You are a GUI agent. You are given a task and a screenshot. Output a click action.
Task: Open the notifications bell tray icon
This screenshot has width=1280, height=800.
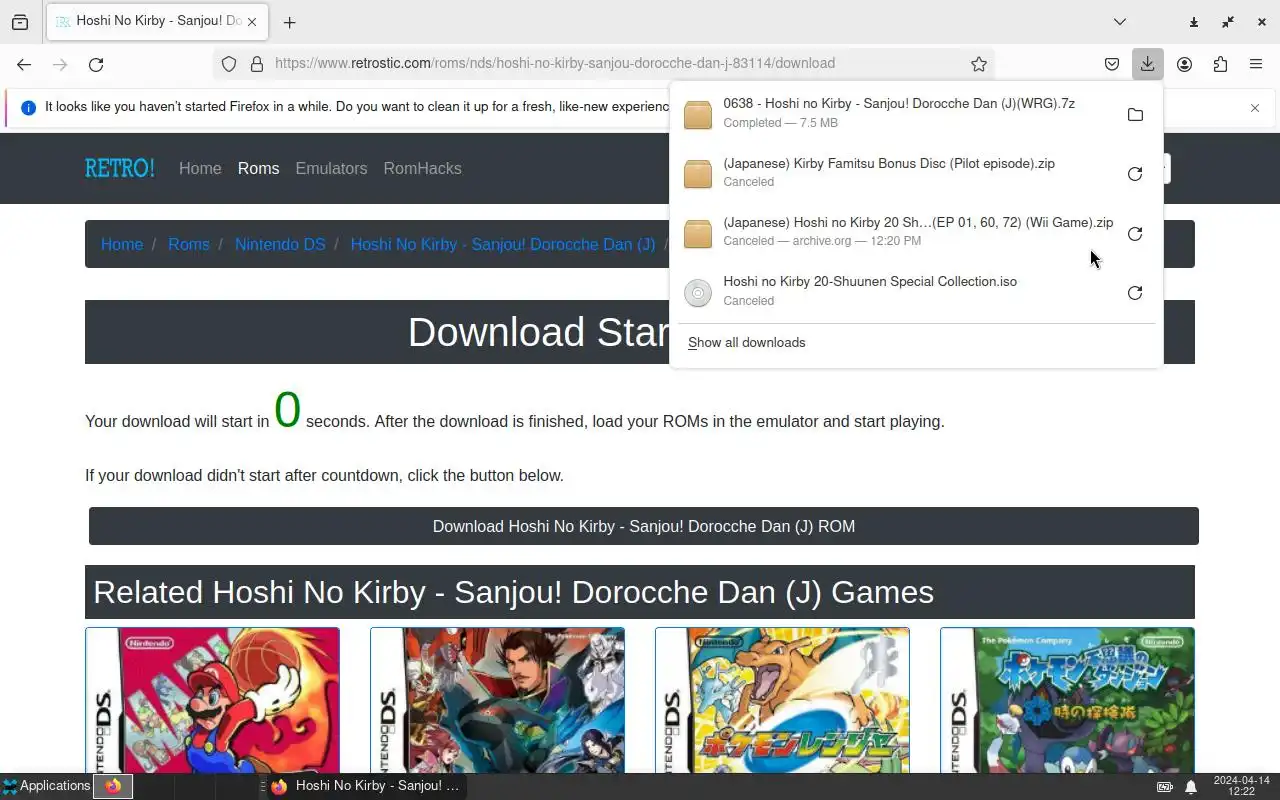tap(1191, 787)
